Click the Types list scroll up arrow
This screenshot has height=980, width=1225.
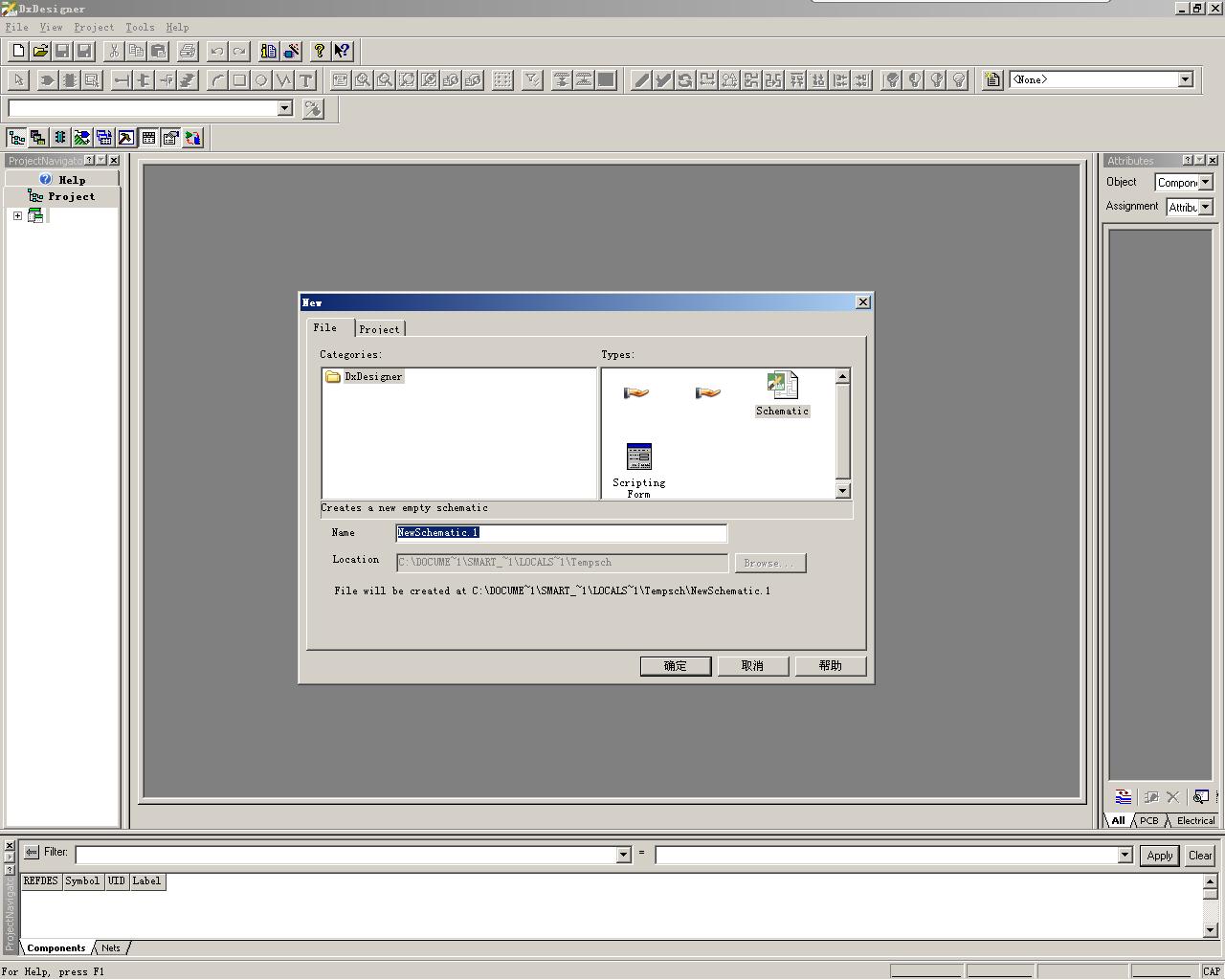point(842,377)
